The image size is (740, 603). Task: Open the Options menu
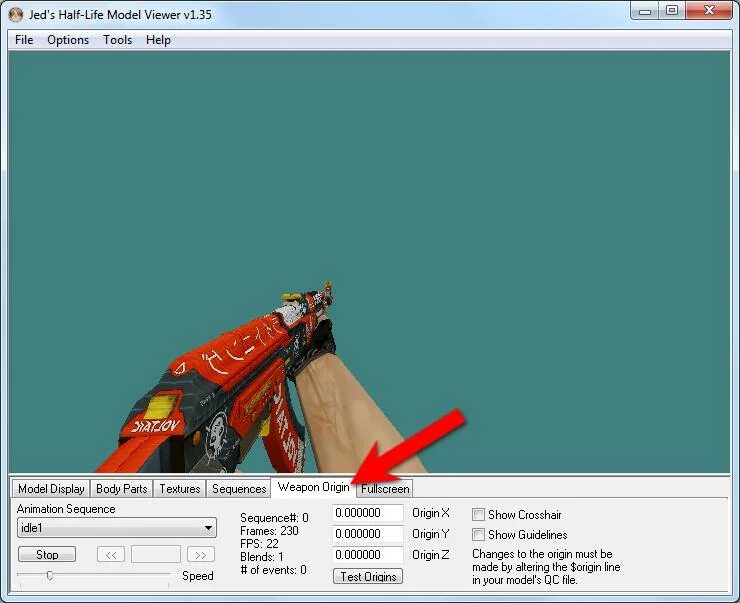coord(68,40)
